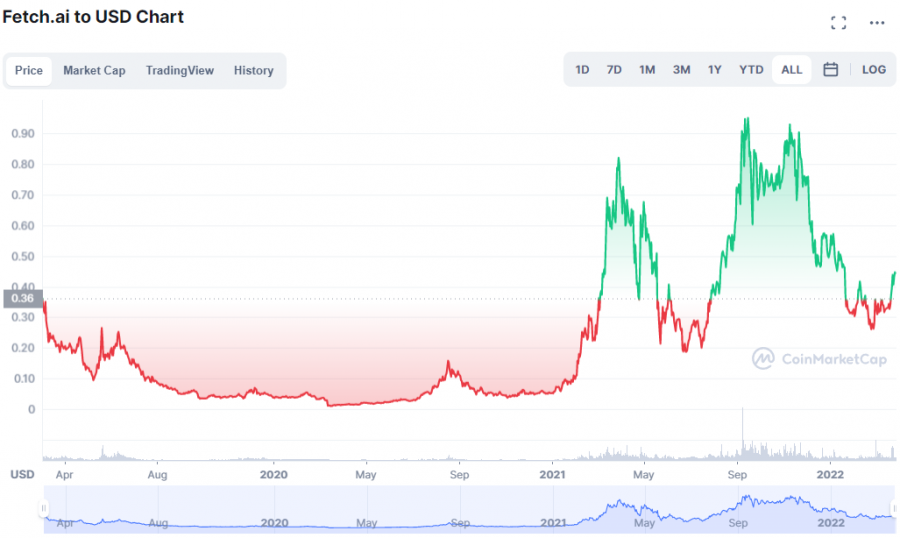Open the History tab
Image resolution: width=900 pixels, height=538 pixels.
point(253,71)
